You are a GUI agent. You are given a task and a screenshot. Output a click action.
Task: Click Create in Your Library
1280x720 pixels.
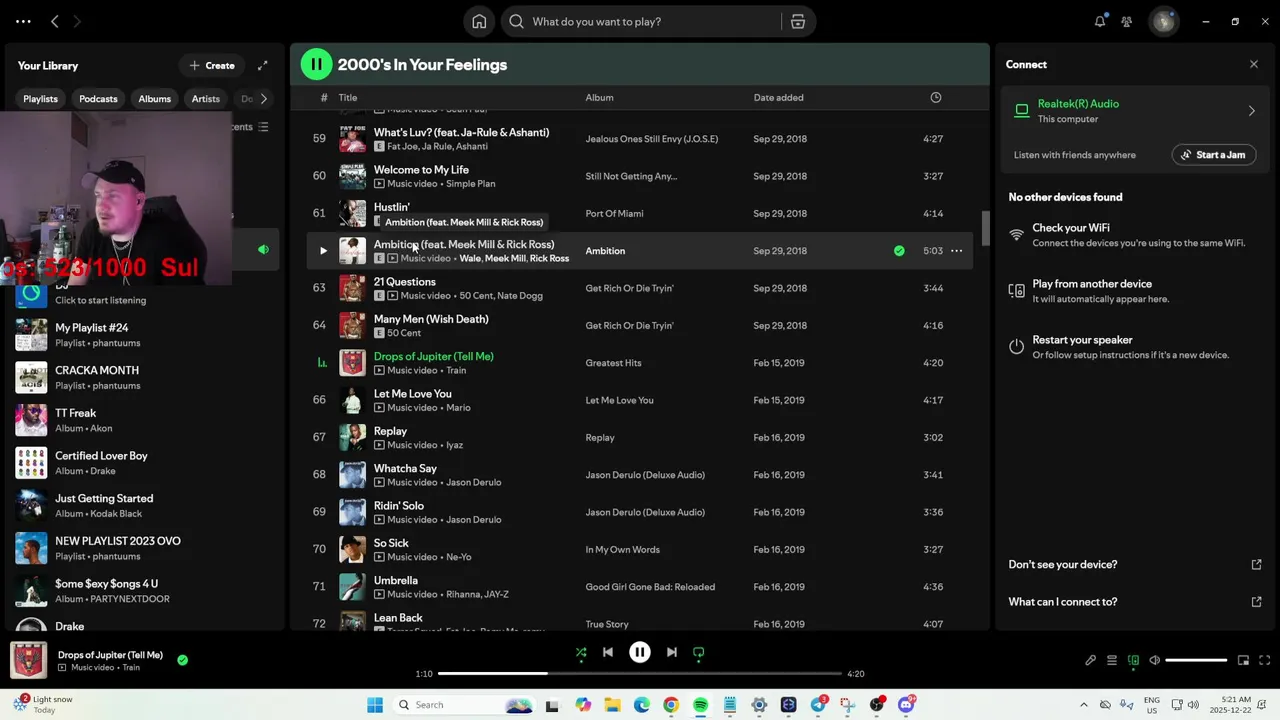212,65
